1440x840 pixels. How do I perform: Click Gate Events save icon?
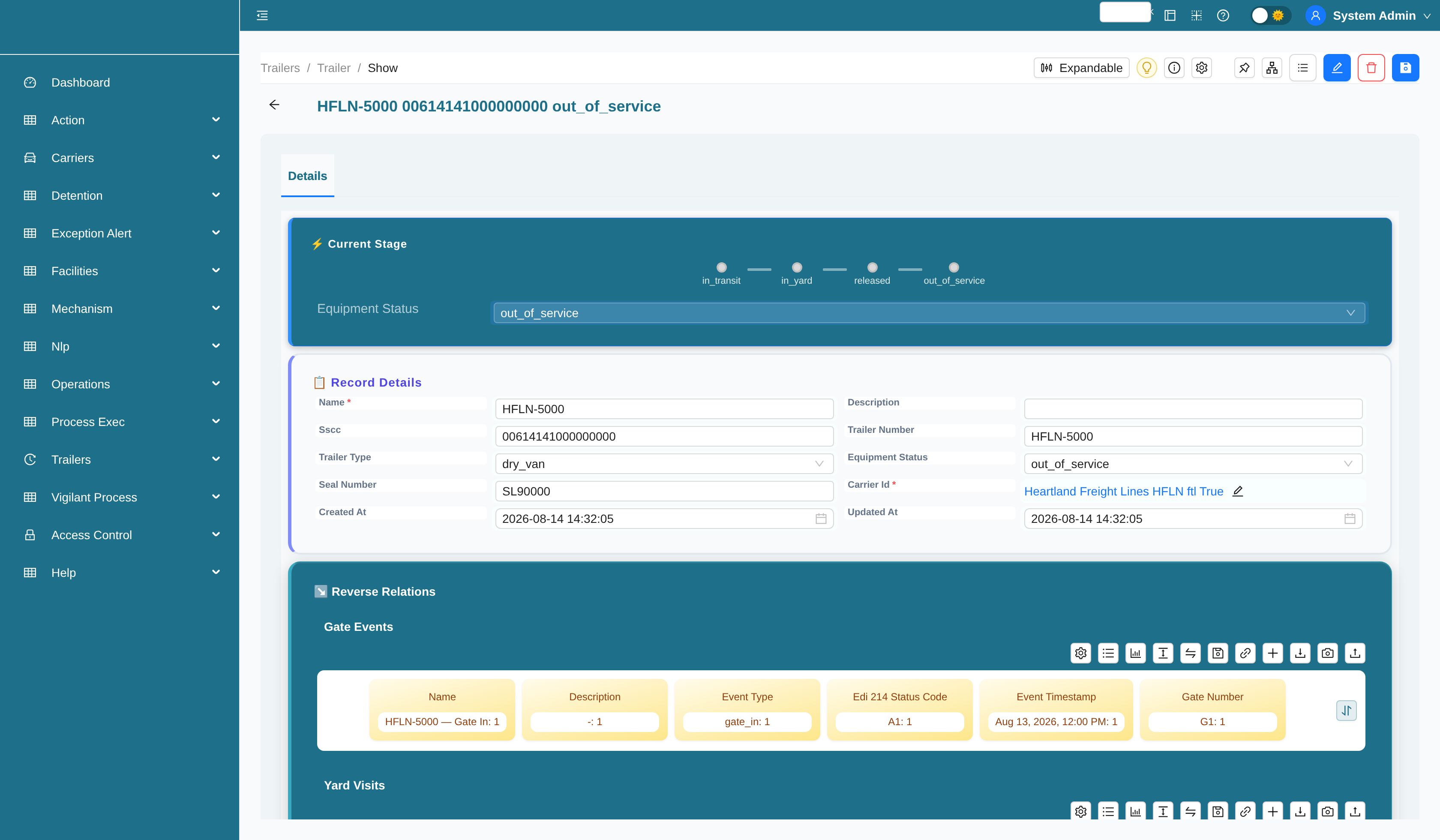click(x=1218, y=653)
